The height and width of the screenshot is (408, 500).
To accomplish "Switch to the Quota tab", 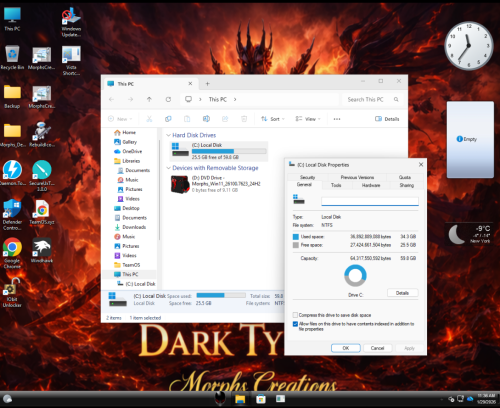I will click(405, 177).
